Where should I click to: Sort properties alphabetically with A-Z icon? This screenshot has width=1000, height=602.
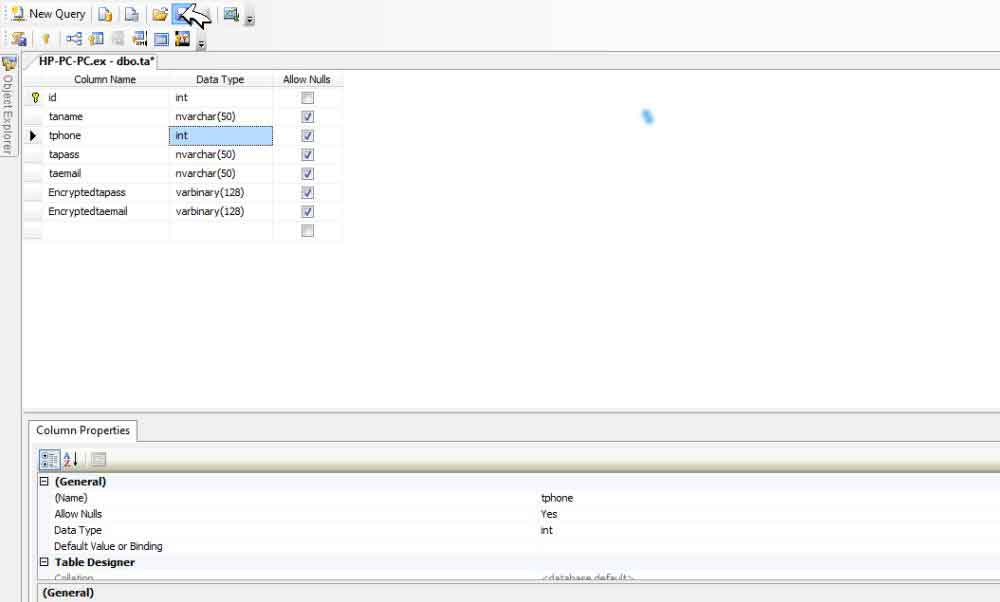pyautogui.click(x=71, y=460)
